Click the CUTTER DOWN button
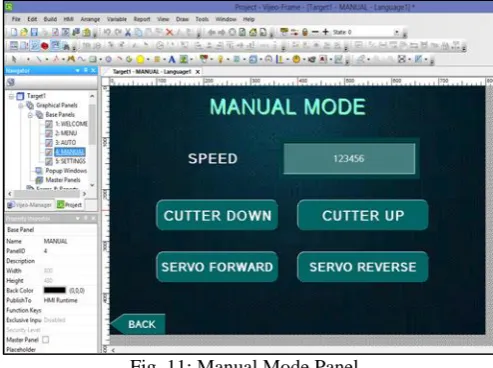This screenshot has width=493, height=368. (217, 215)
